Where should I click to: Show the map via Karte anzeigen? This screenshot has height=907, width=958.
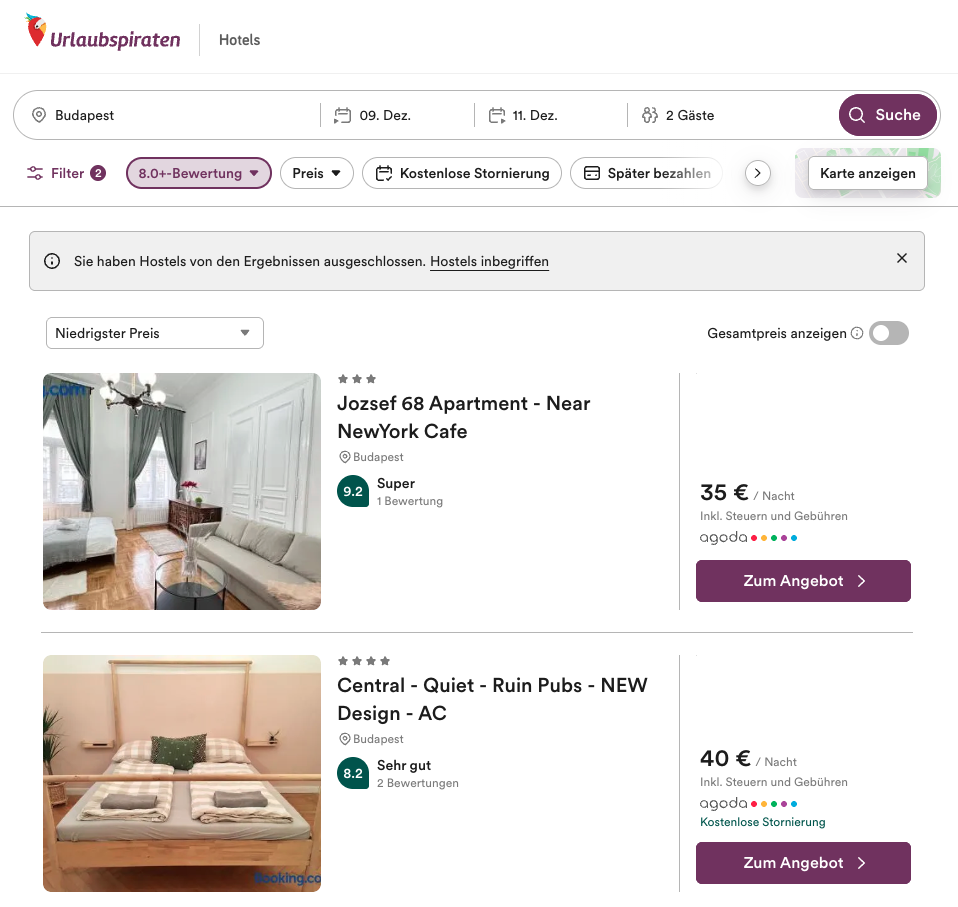[x=867, y=173]
